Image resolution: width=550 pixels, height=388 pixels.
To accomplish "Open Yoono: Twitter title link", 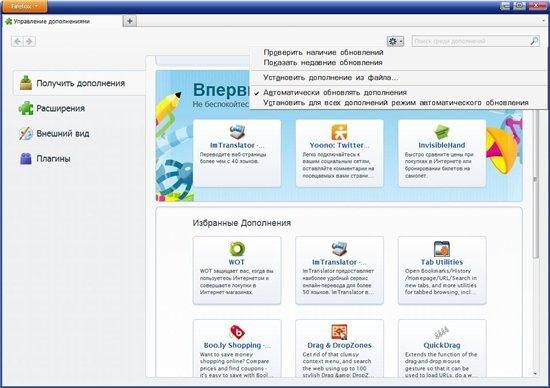I will pos(339,145).
